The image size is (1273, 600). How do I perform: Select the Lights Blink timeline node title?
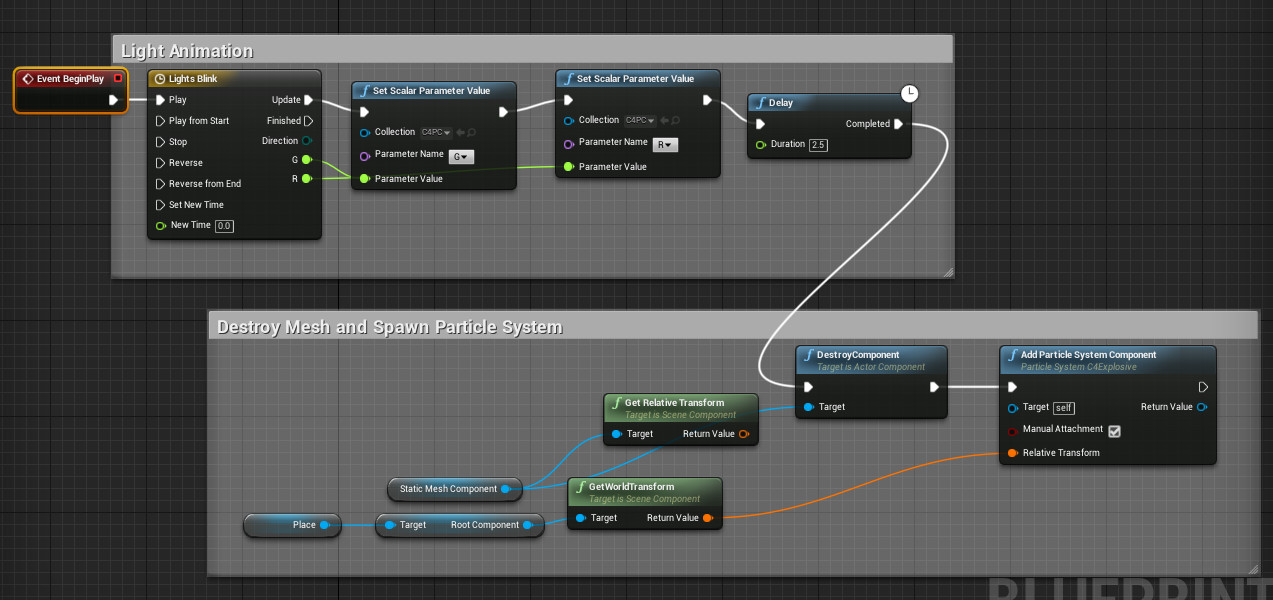pyautogui.click(x=193, y=78)
